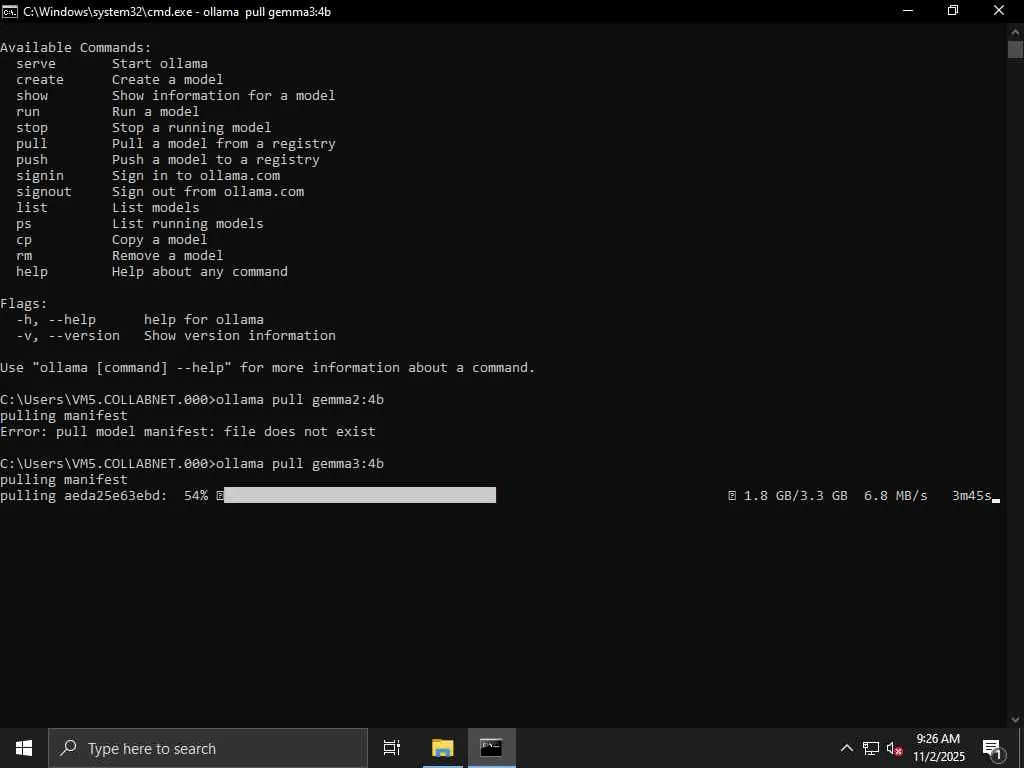The image size is (1024, 768).
Task: Click the window title 'ollama pull gemma3:4b'
Action: pyautogui.click(x=266, y=12)
